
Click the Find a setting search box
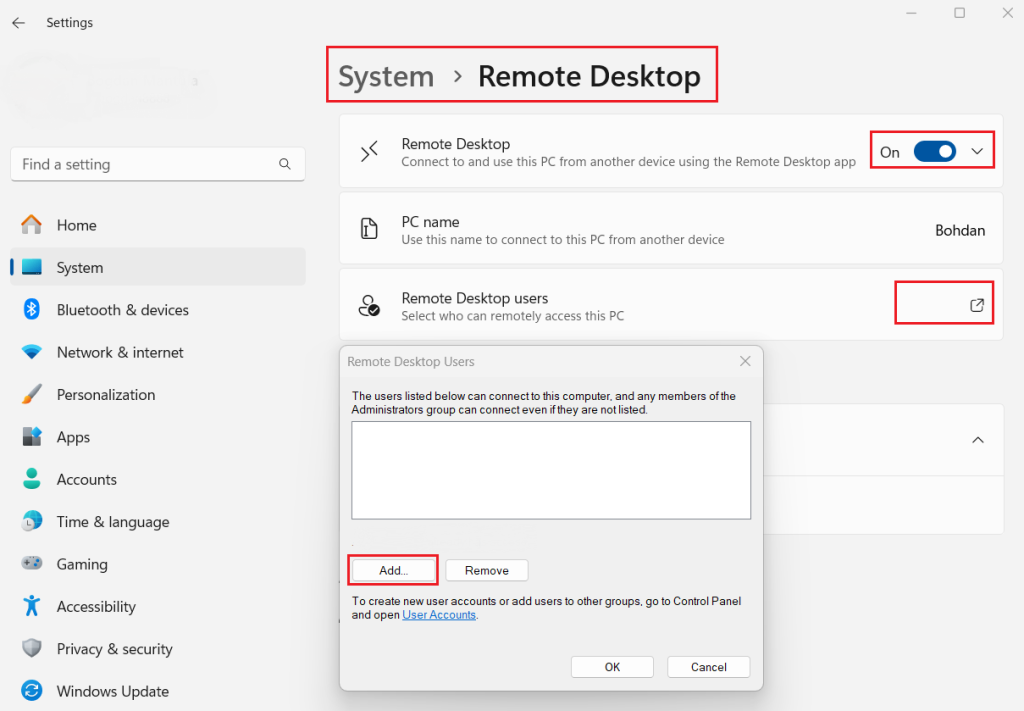157,164
